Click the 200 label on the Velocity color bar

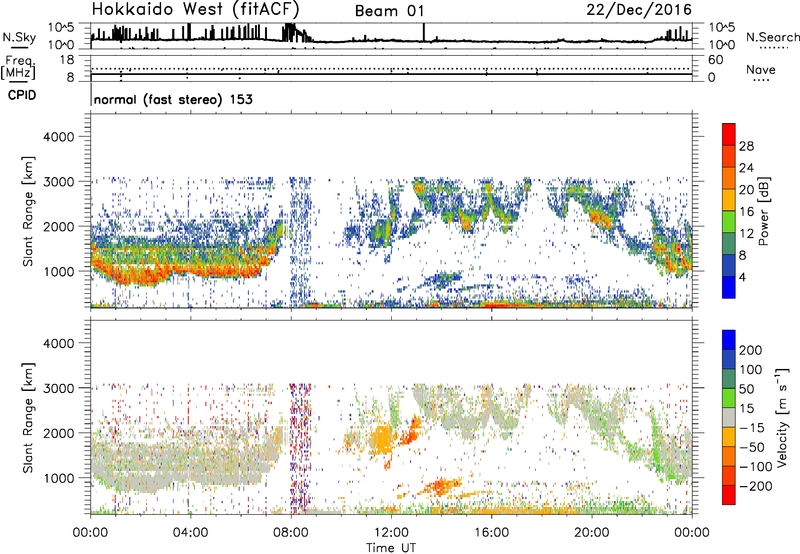pos(750,350)
